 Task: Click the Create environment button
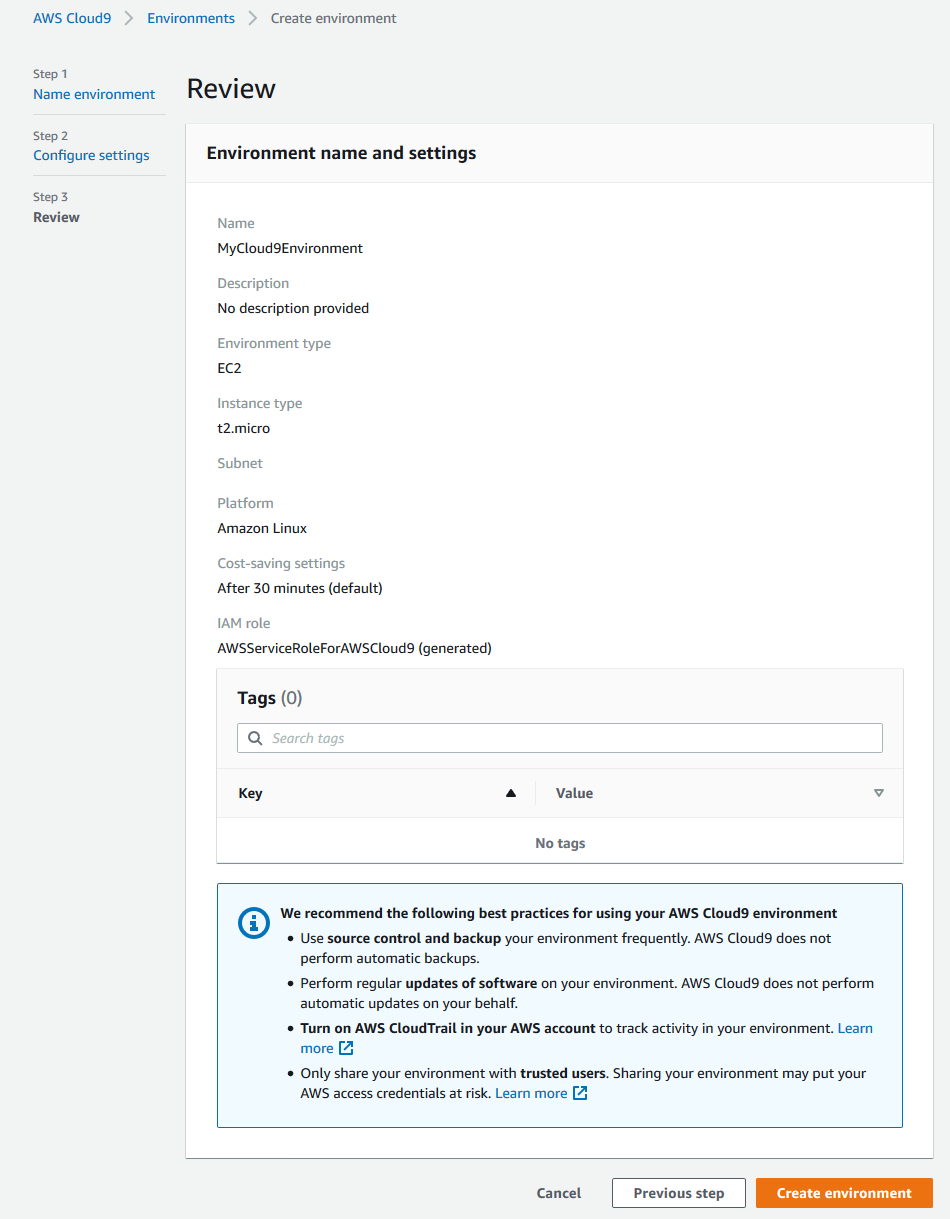coord(844,1193)
